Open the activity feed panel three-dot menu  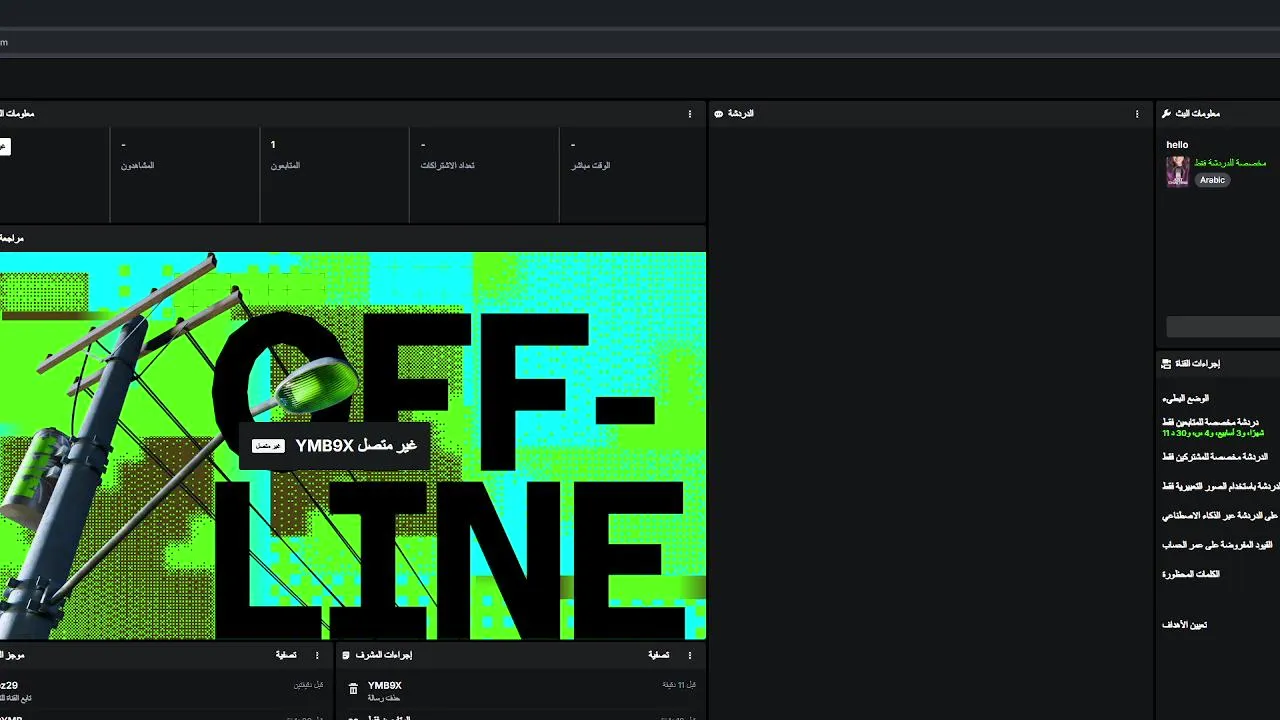coord(317,655)
